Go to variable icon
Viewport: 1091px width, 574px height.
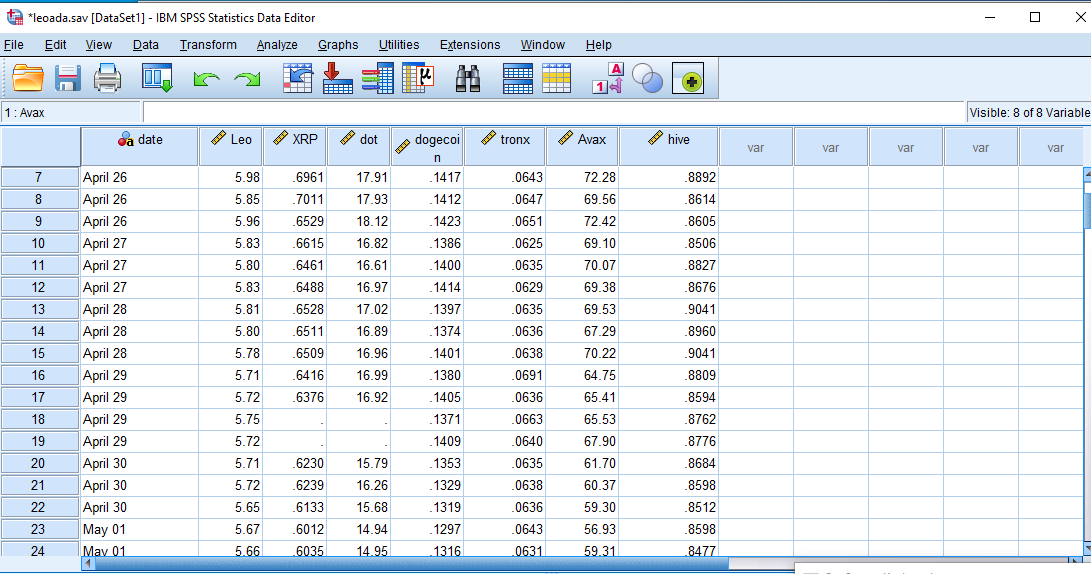point(337,78)
